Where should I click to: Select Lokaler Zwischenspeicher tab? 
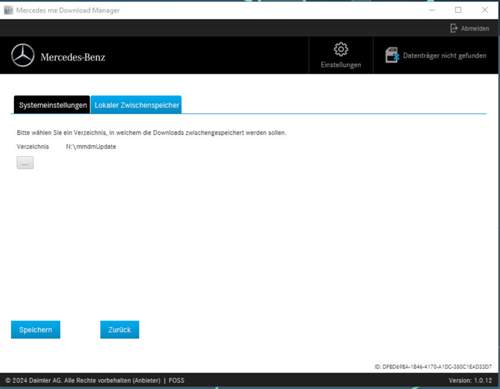tap(136, 105)
